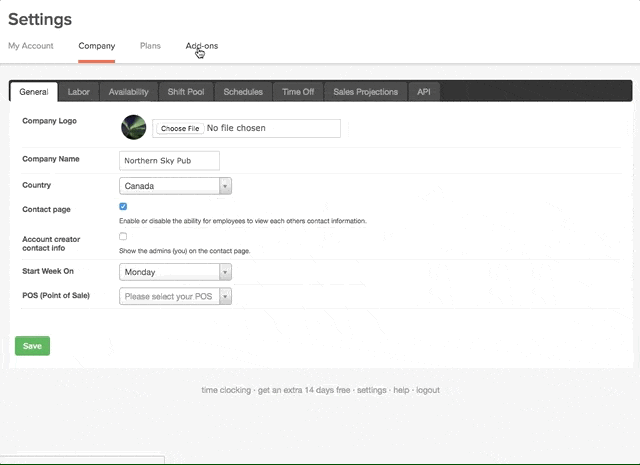This screenshot has width=640, height=465.
Task: Open the time clocking footer link
Action: tap(226, 390)
